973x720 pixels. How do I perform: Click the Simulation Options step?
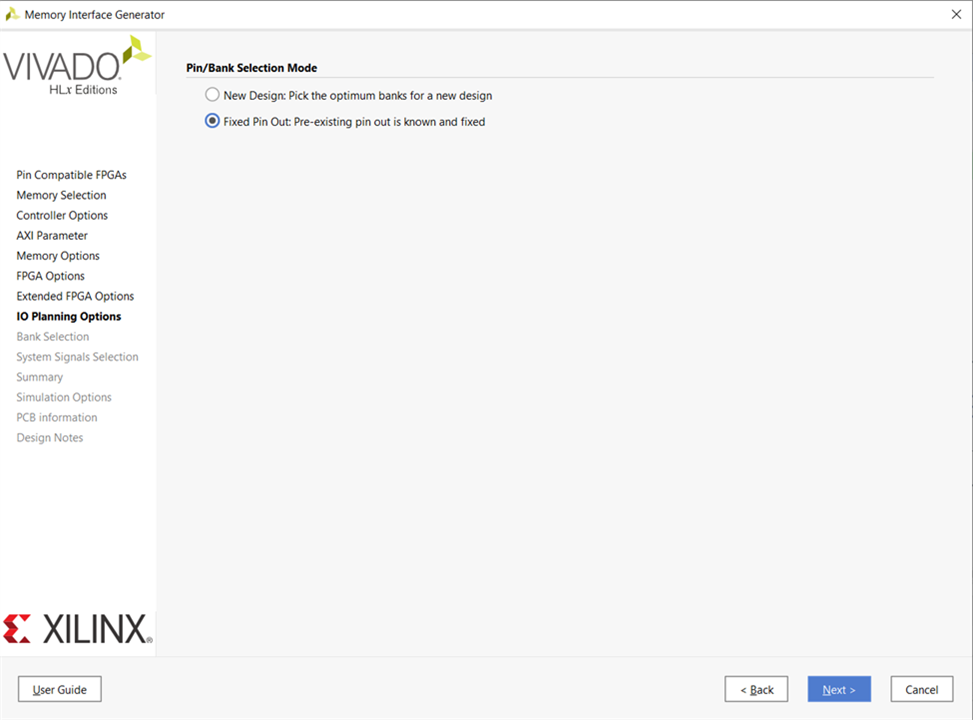64,397
